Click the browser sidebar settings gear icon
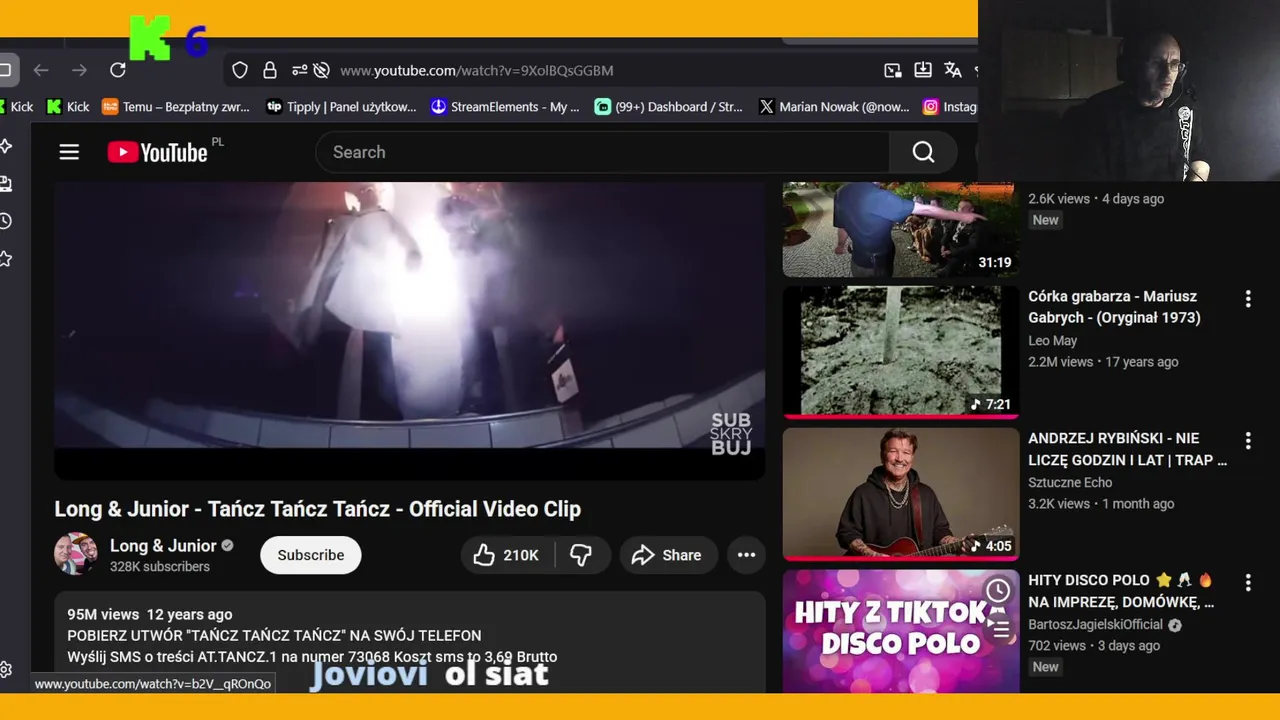This screenshot has width=1280, height=720. click(x=5, y=669)
